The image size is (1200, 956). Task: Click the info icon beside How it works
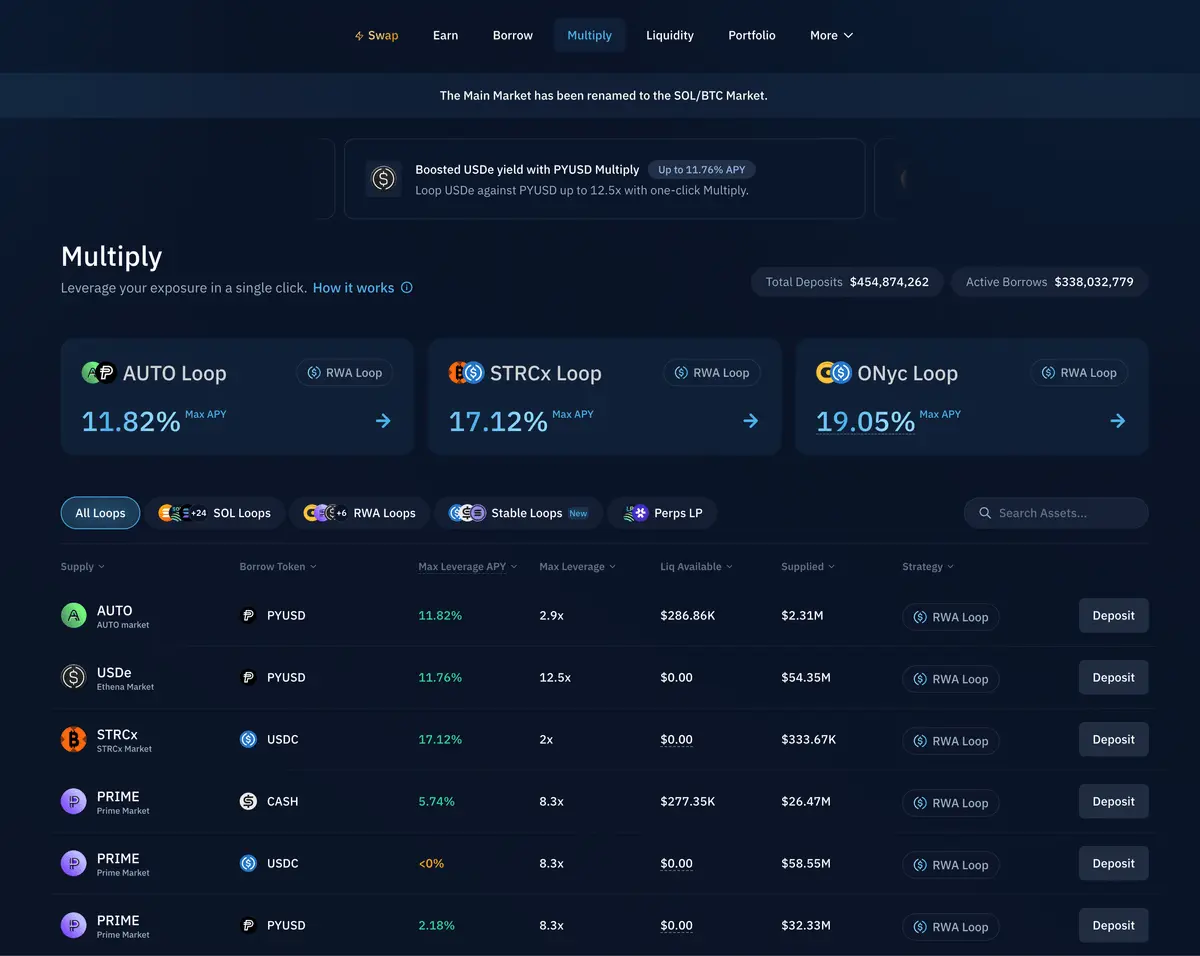point(407,287)
